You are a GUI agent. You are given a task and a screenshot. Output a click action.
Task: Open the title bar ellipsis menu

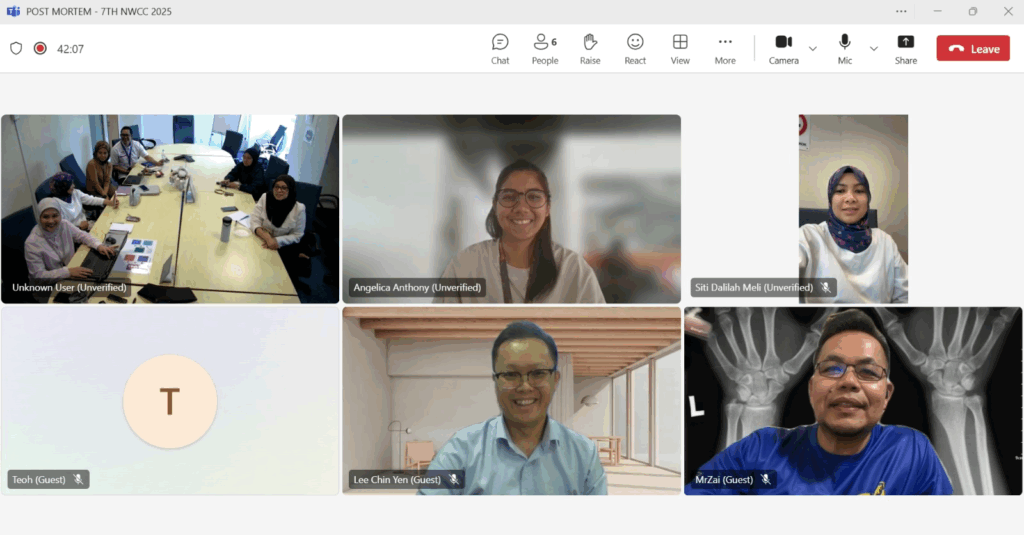tap(901, 11)
